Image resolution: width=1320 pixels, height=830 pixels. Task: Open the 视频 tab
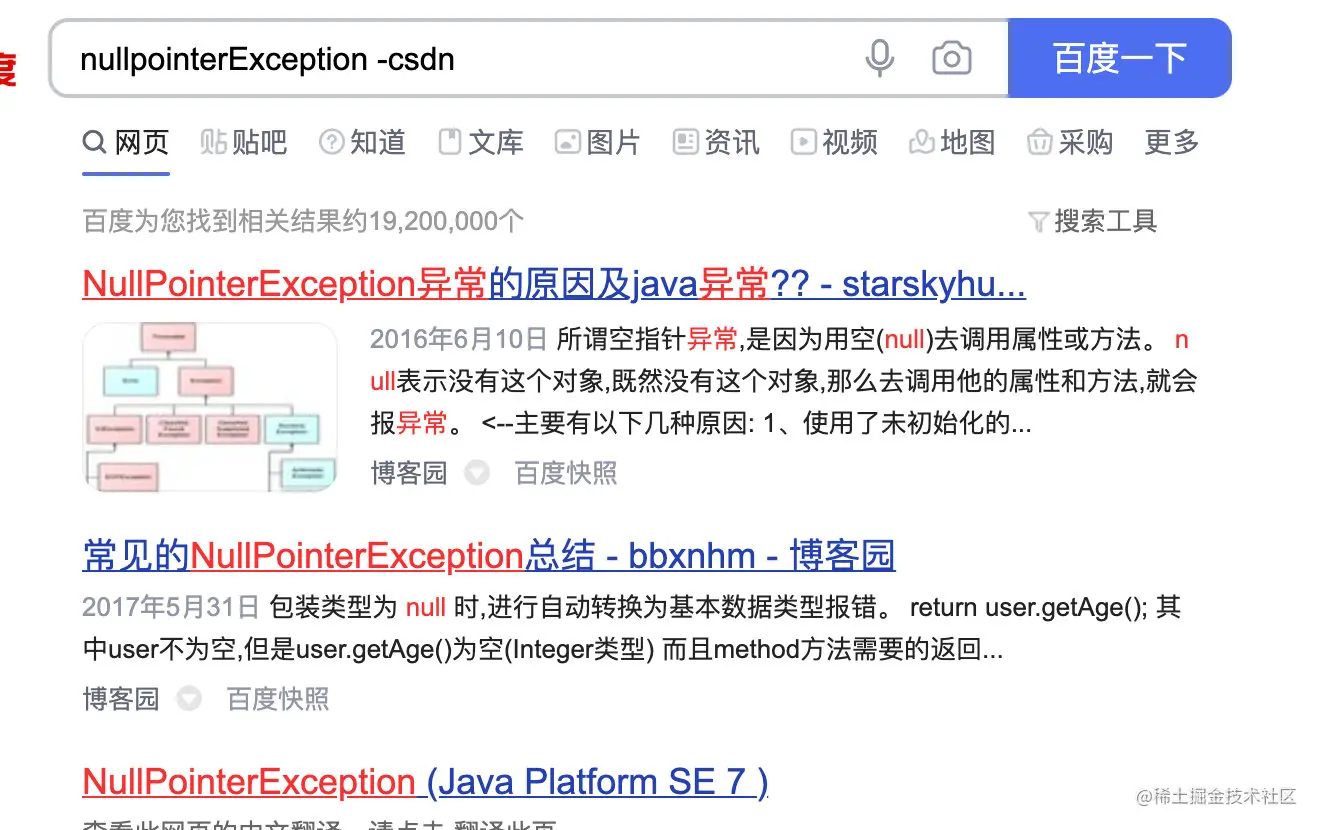(833, 142)
